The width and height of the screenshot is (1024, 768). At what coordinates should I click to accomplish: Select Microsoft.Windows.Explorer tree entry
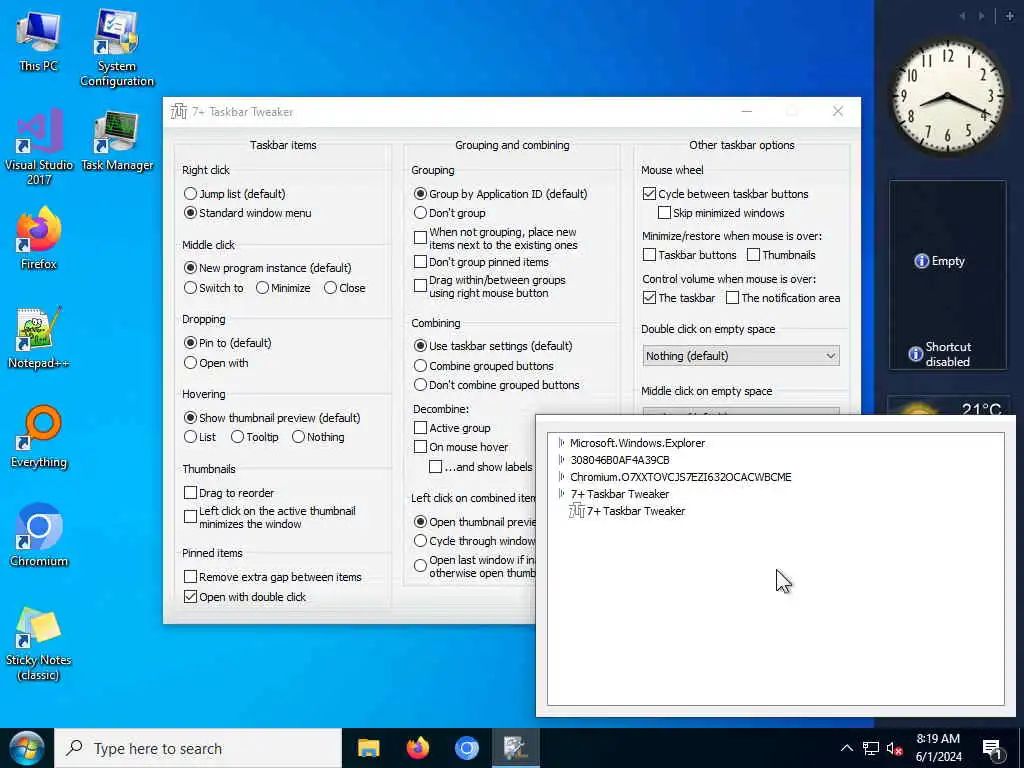point(637,443)
